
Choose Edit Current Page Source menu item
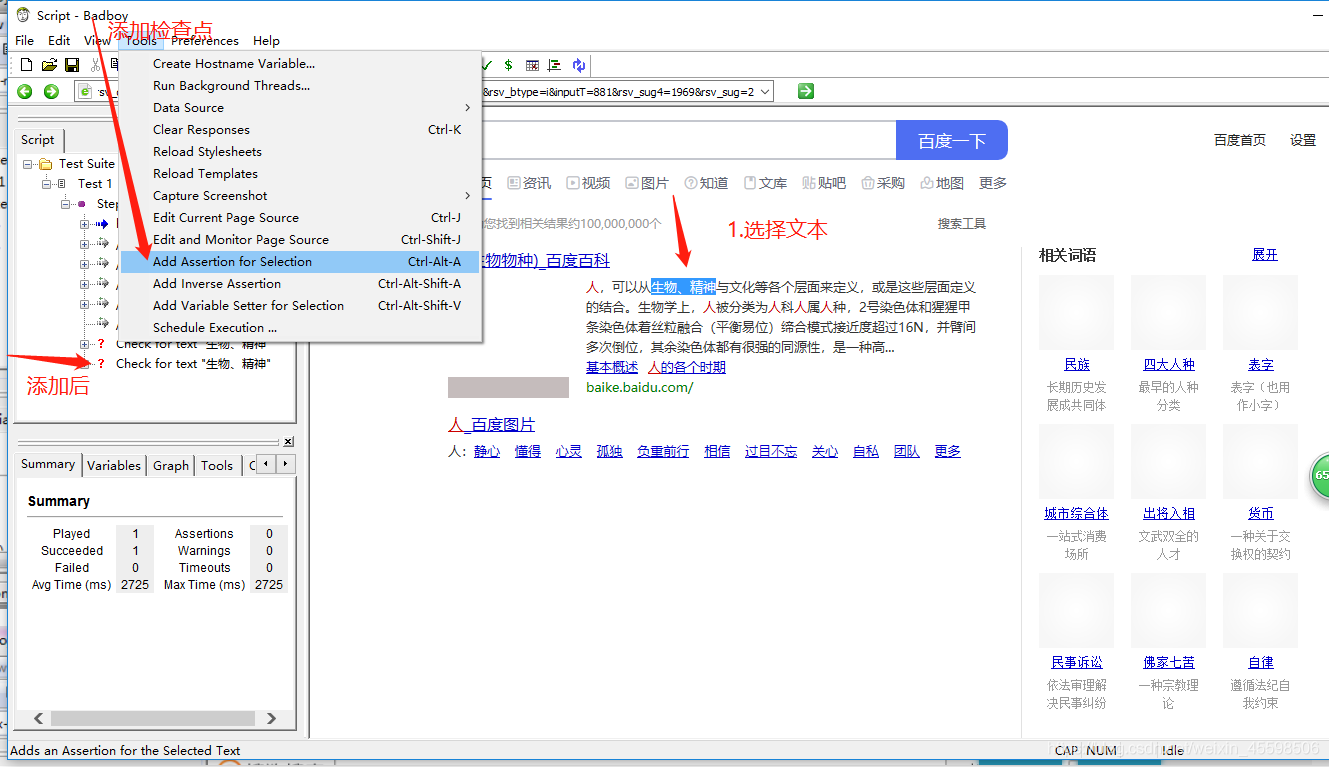pos(302,218)
